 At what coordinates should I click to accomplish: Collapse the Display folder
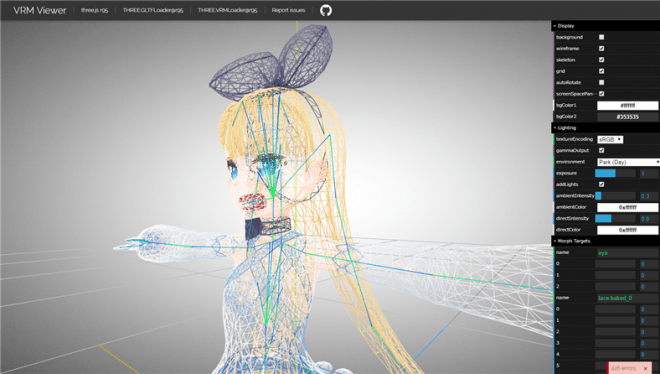[606, 26]
